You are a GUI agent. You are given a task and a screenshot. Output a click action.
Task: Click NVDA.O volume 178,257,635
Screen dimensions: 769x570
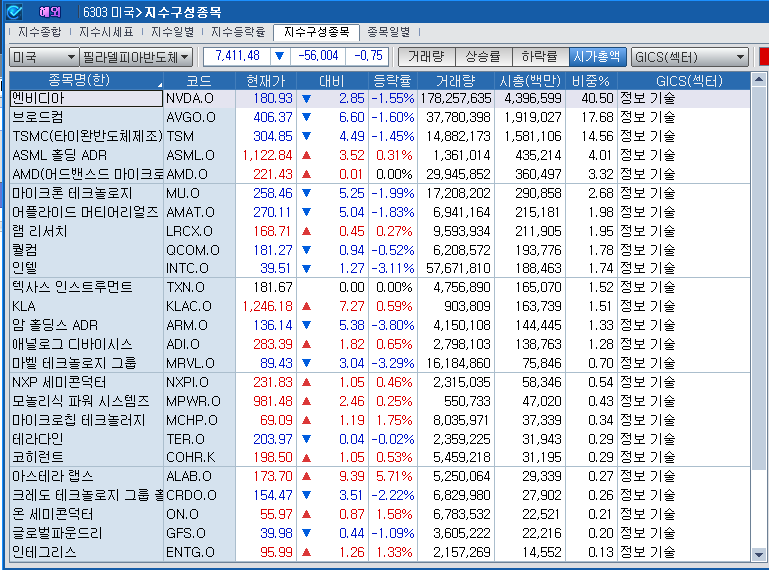point(456,98)
